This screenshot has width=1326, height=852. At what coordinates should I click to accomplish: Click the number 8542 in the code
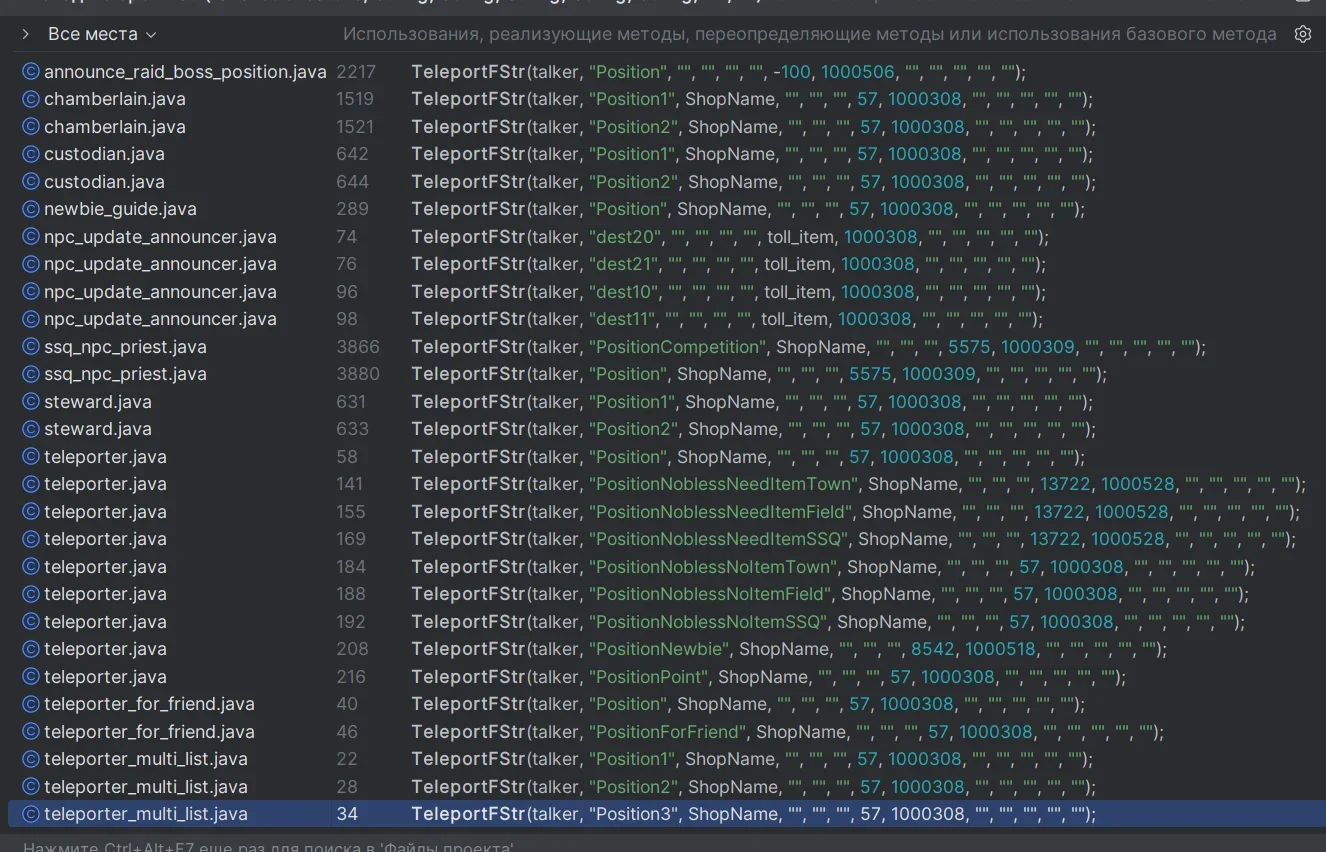(933, 649)
